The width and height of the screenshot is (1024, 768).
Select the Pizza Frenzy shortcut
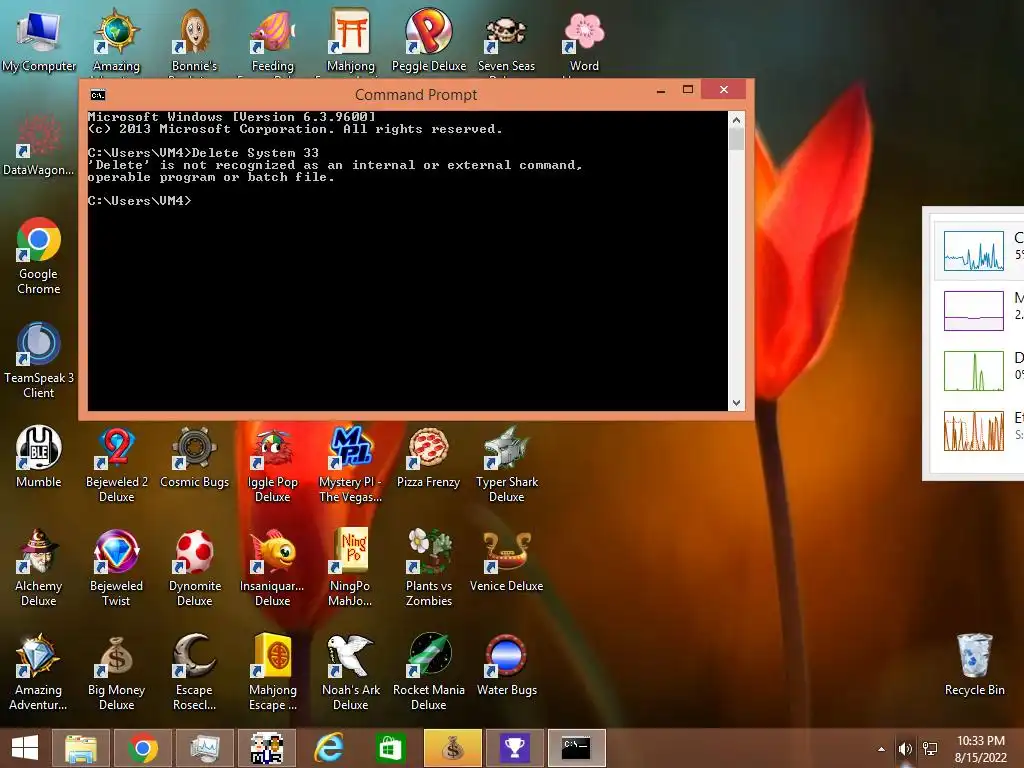click(428, 456)
